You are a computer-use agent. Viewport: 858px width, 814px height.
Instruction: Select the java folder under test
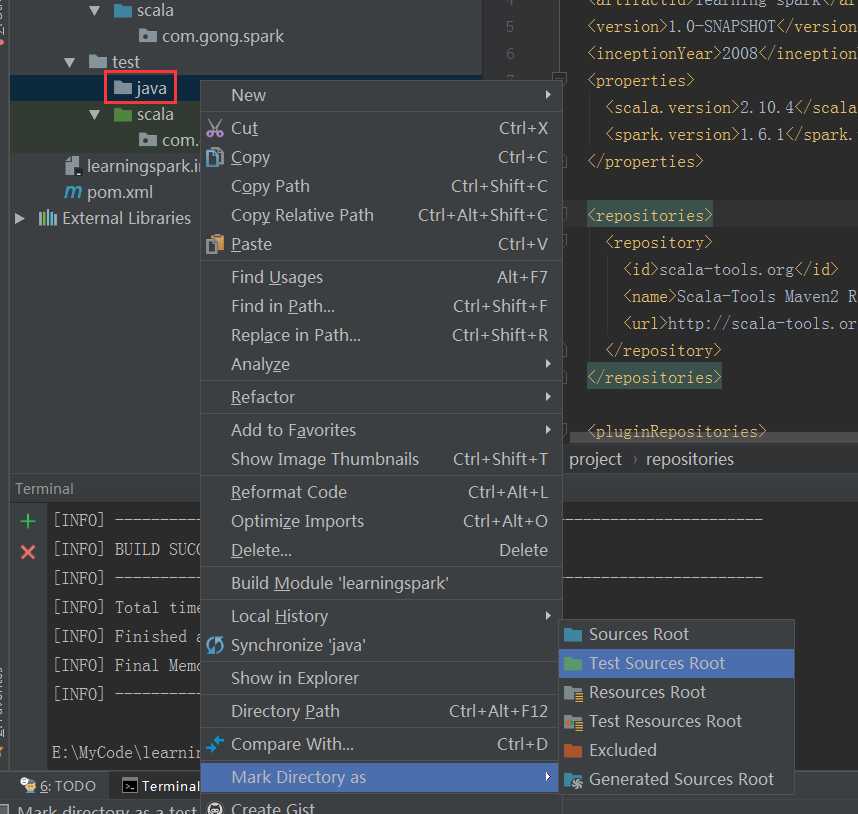141,88
